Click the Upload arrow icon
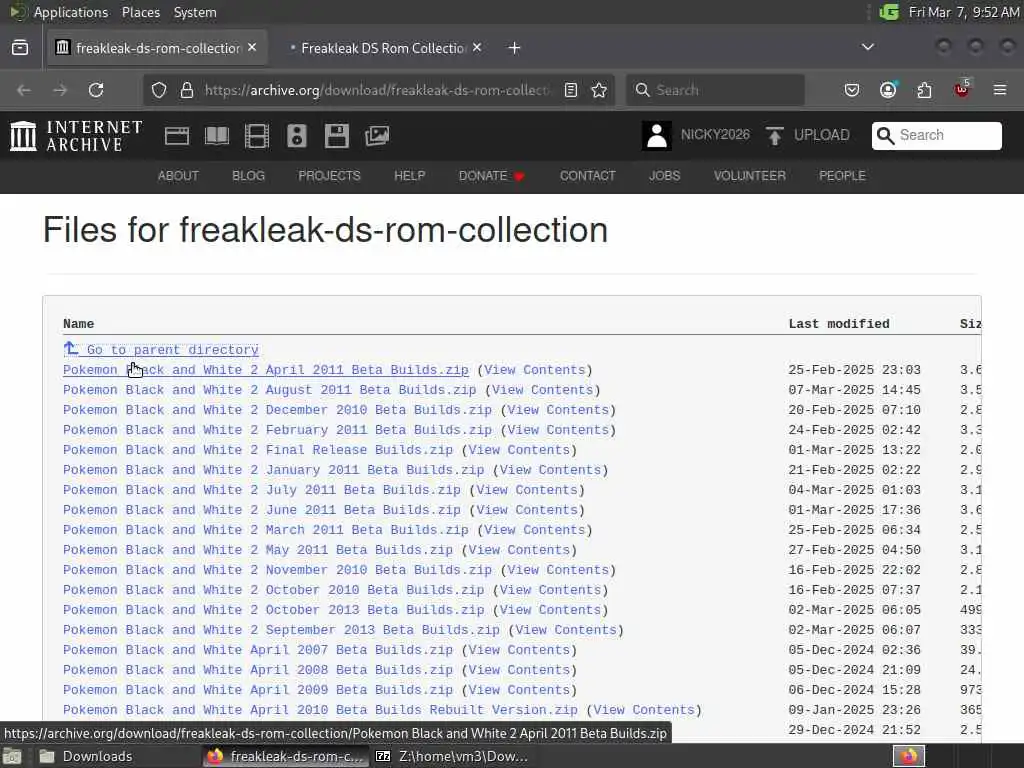 pos(775,136)
